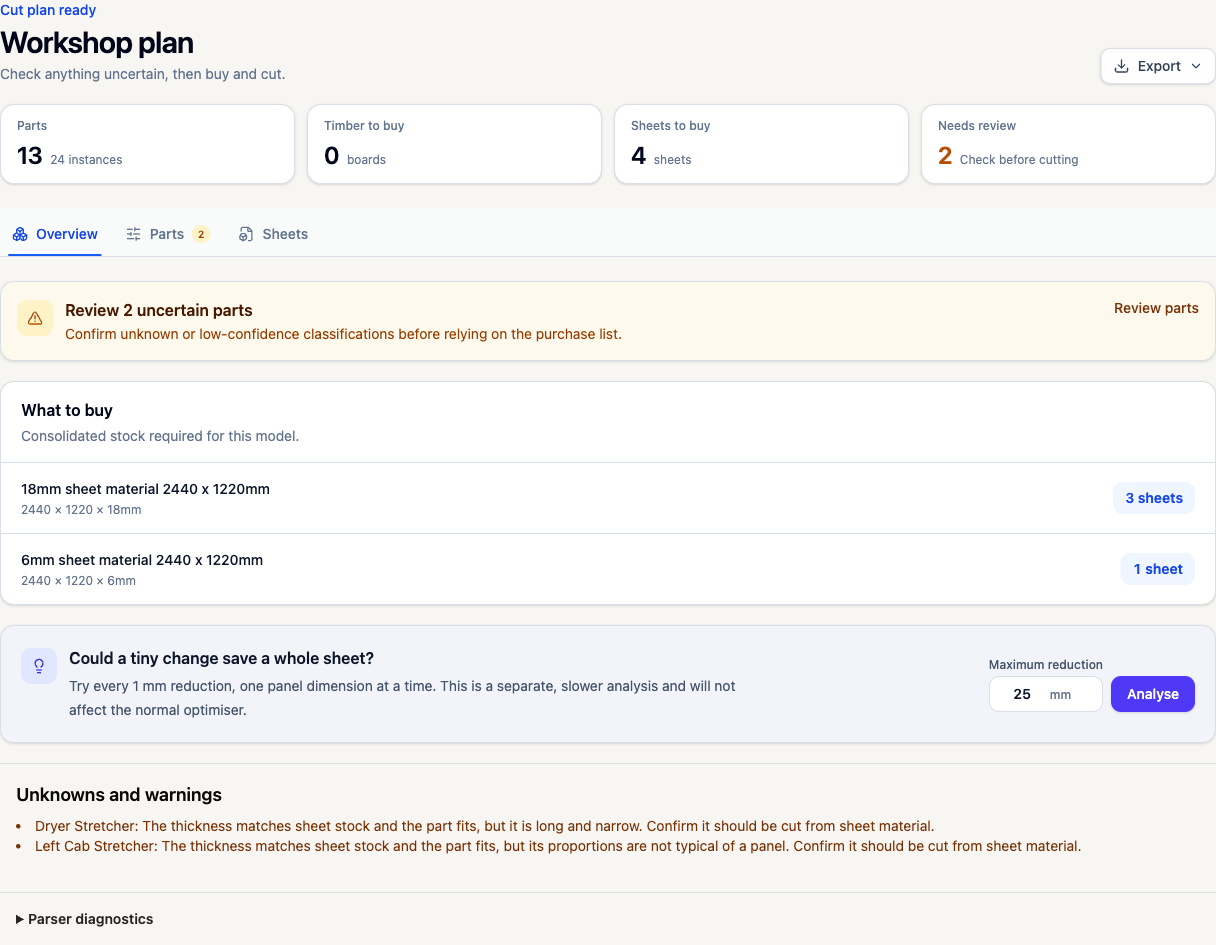Click the Needs review summary card
Viewport: 1216px width, 945px height.
pyautogui.click(x=1068, y=144)
